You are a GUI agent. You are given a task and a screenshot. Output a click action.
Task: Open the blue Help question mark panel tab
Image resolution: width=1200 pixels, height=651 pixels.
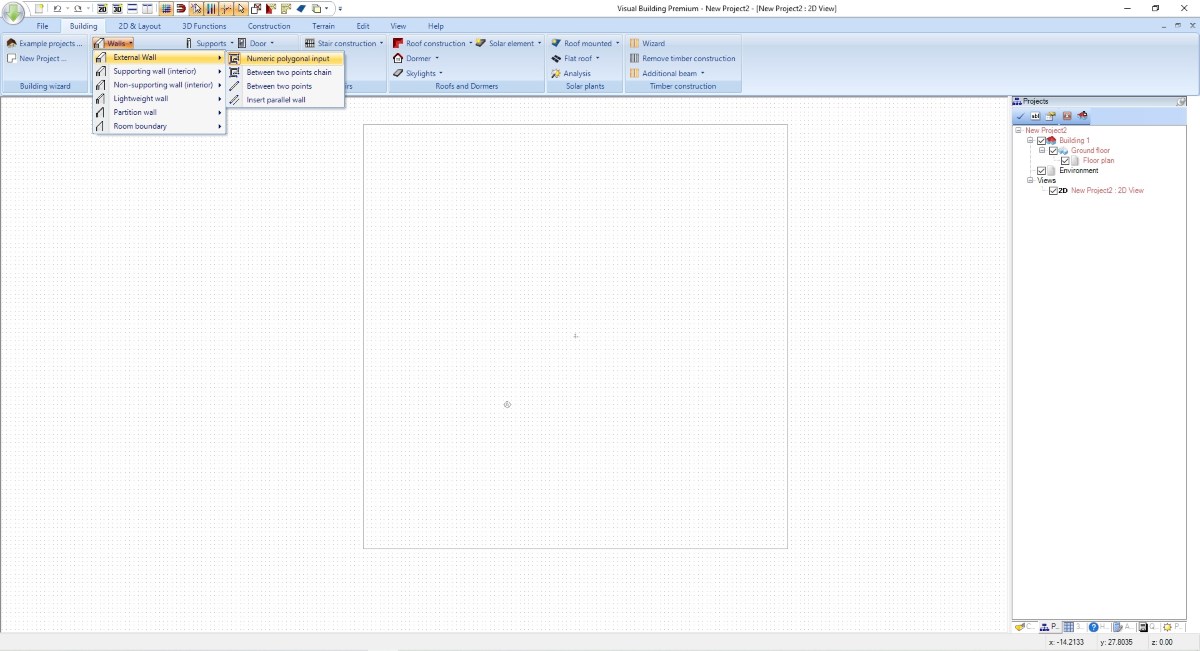pos(1094,627)
